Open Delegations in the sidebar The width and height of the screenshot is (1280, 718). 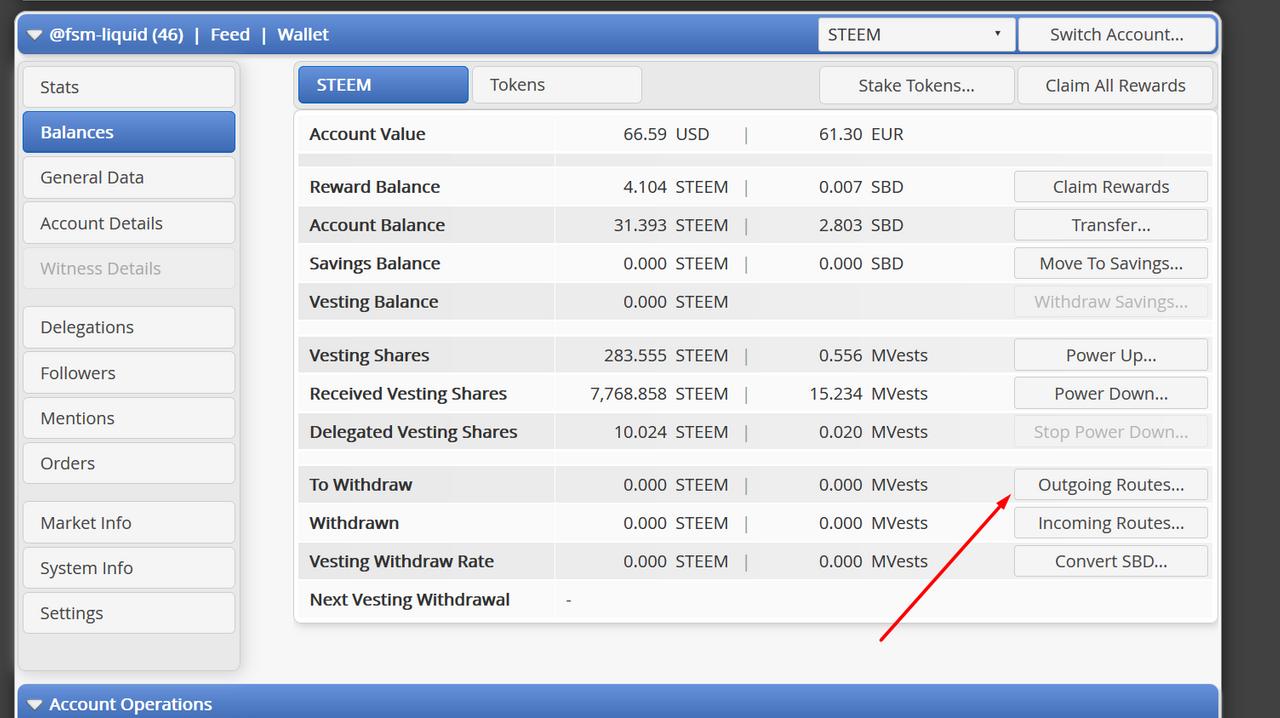point(129,327)
